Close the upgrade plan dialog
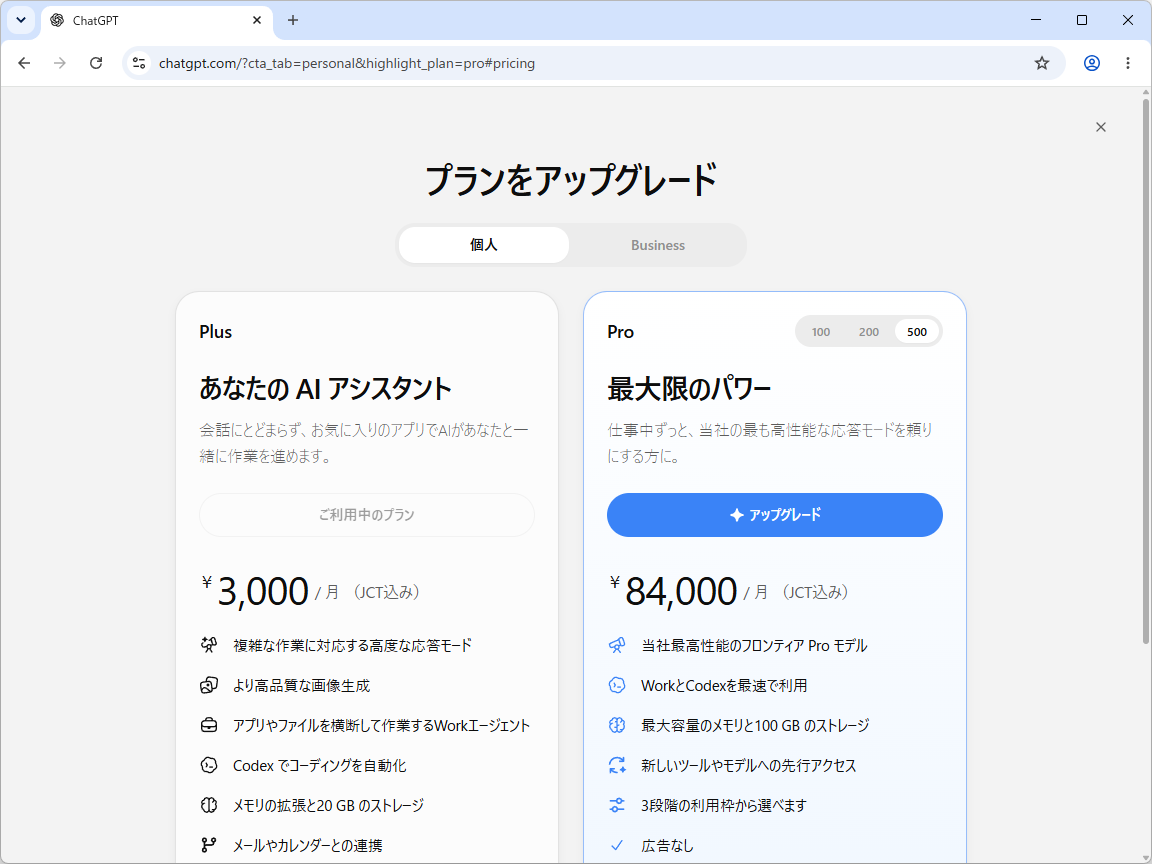The image size is (1152, 864). pos(1100,127)
